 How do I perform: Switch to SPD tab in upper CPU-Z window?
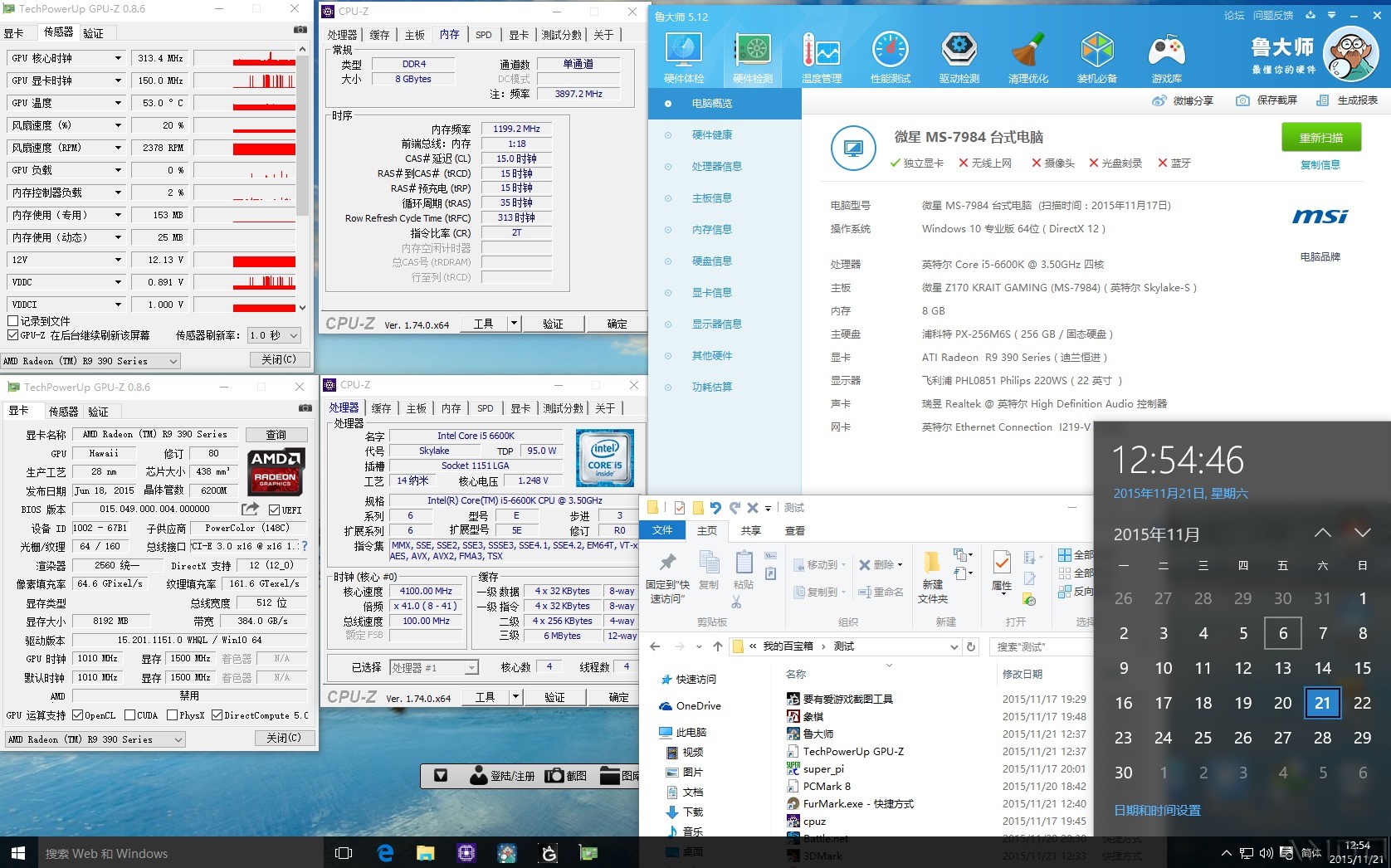[x=484, y=35]
